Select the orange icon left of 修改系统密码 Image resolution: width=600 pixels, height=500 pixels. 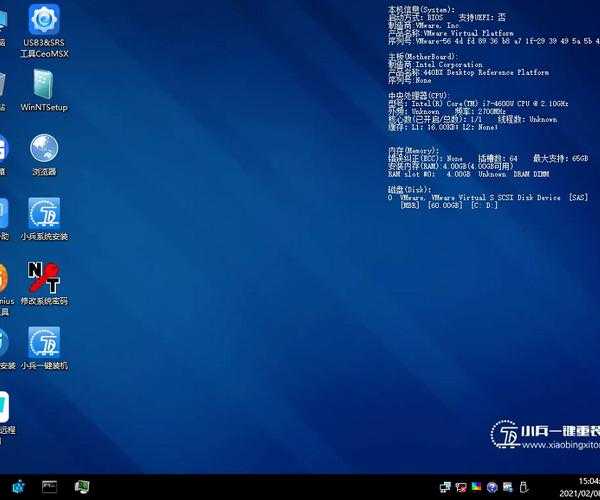click(x=3, y=278)
